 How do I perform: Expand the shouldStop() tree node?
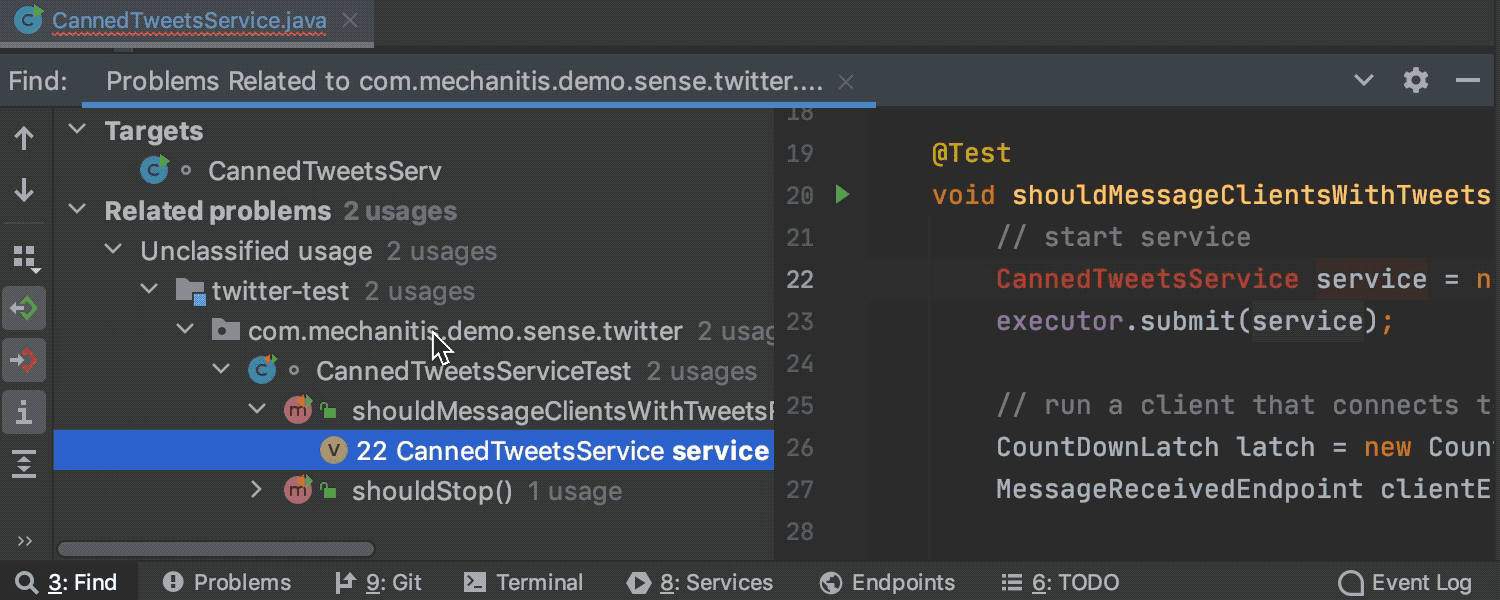[256, 490]
